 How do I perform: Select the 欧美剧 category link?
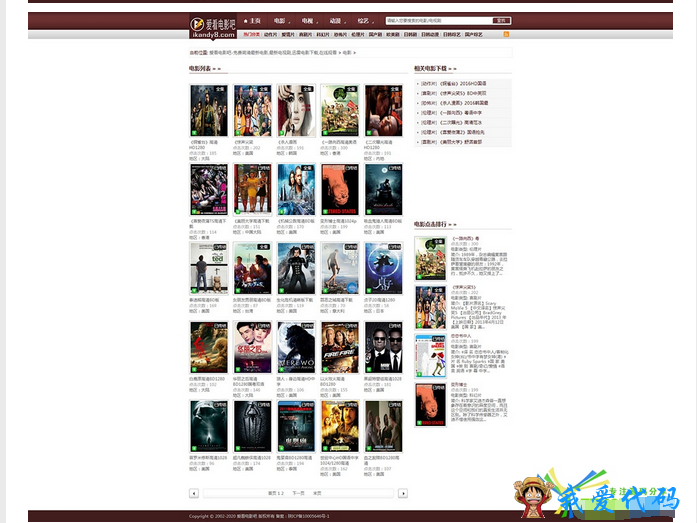(x=393, y=35)
